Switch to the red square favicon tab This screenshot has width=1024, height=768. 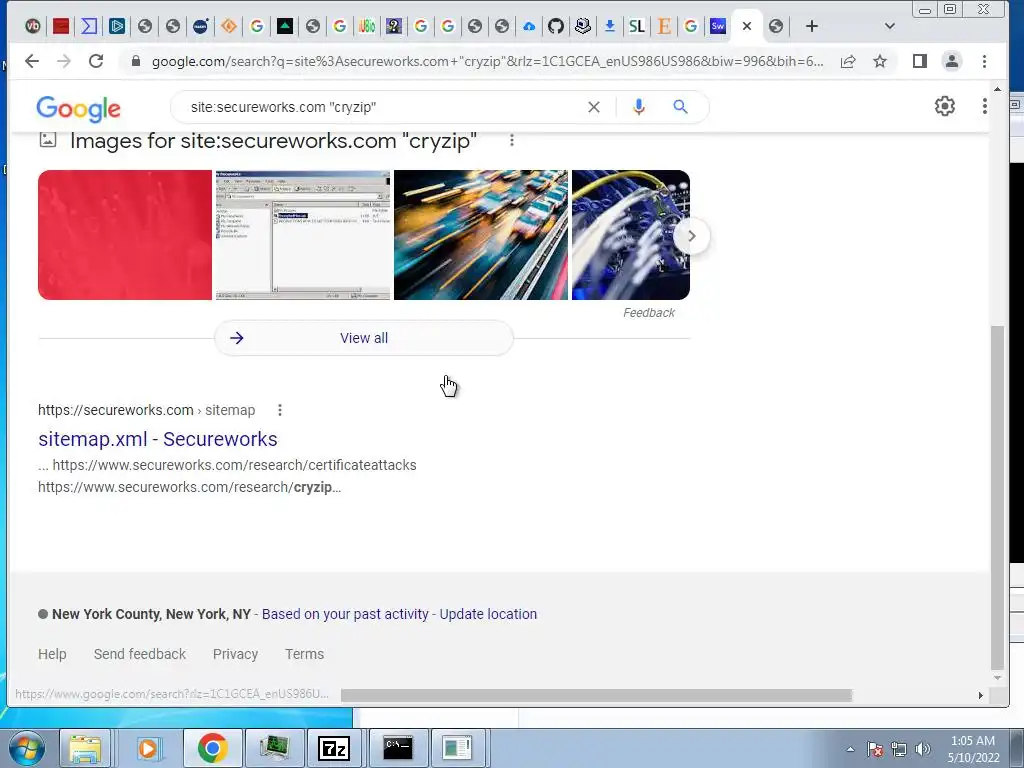(x=61, y=26)
